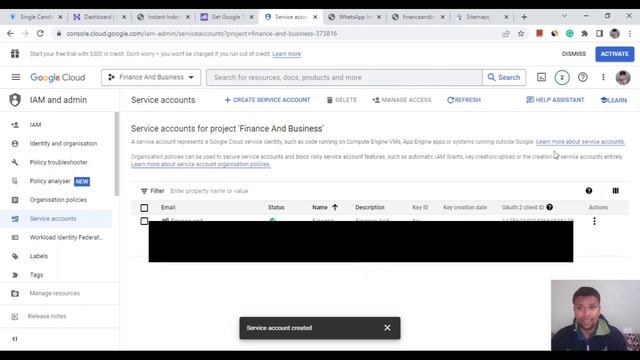Screen dimensions: 640x360
Task: Click the browser address bar URL
Action: (x=202, y=33)
